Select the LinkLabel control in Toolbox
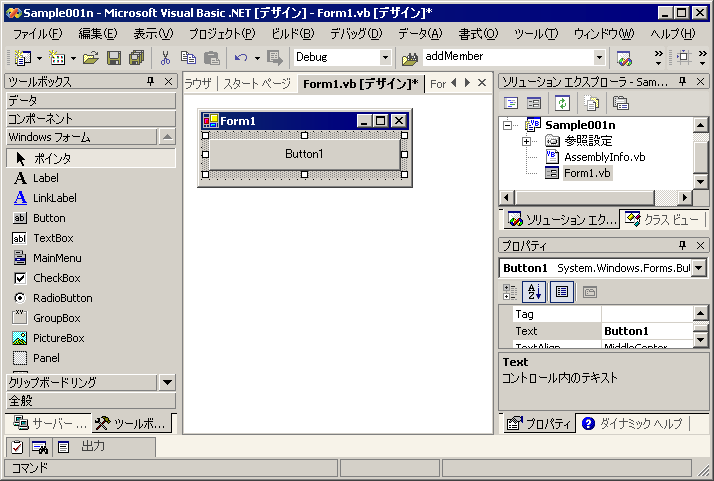 [91, 198]
